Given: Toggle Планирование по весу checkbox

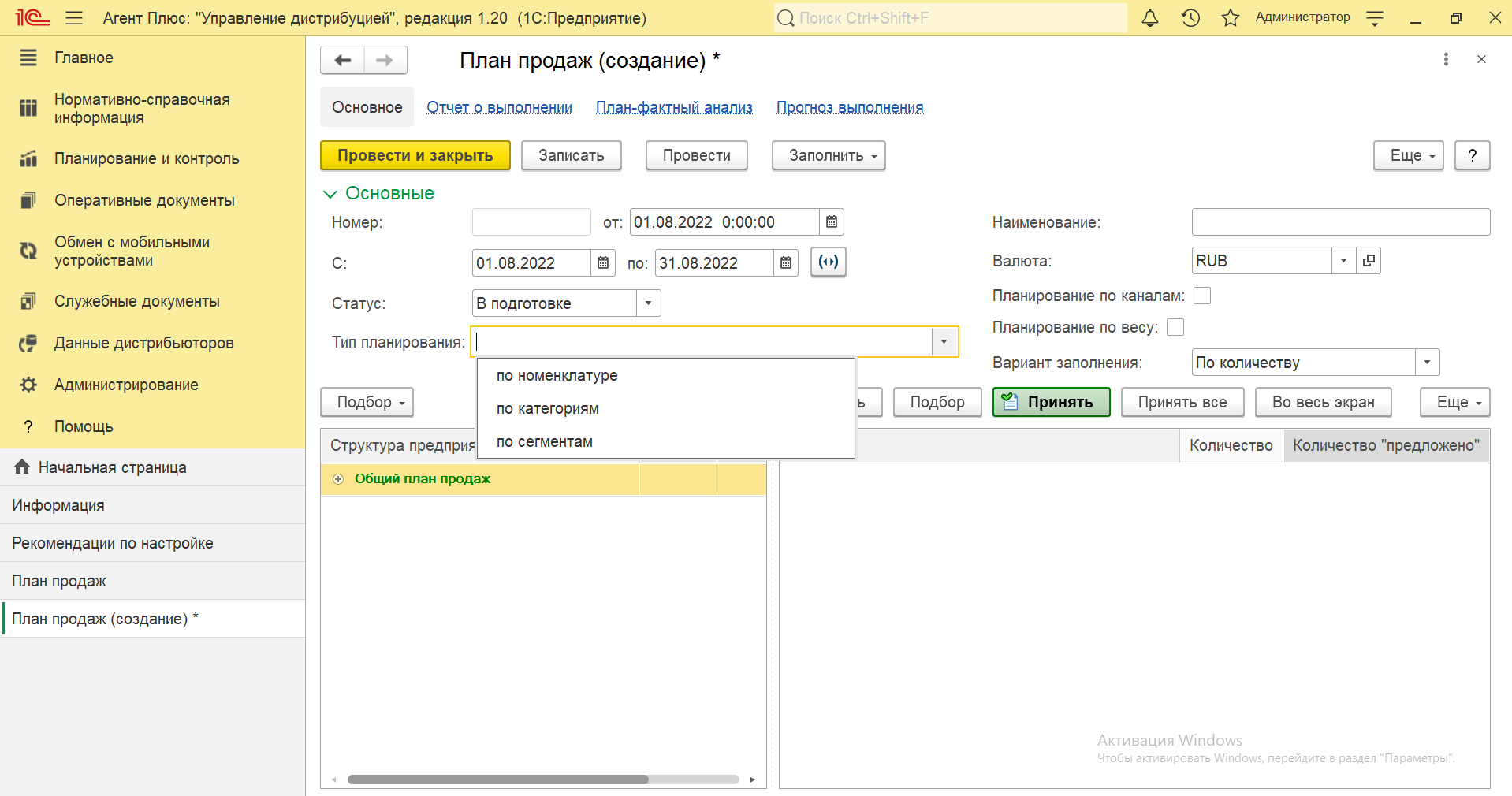Looking at the screenshot, I should [x=1175, y=327].
